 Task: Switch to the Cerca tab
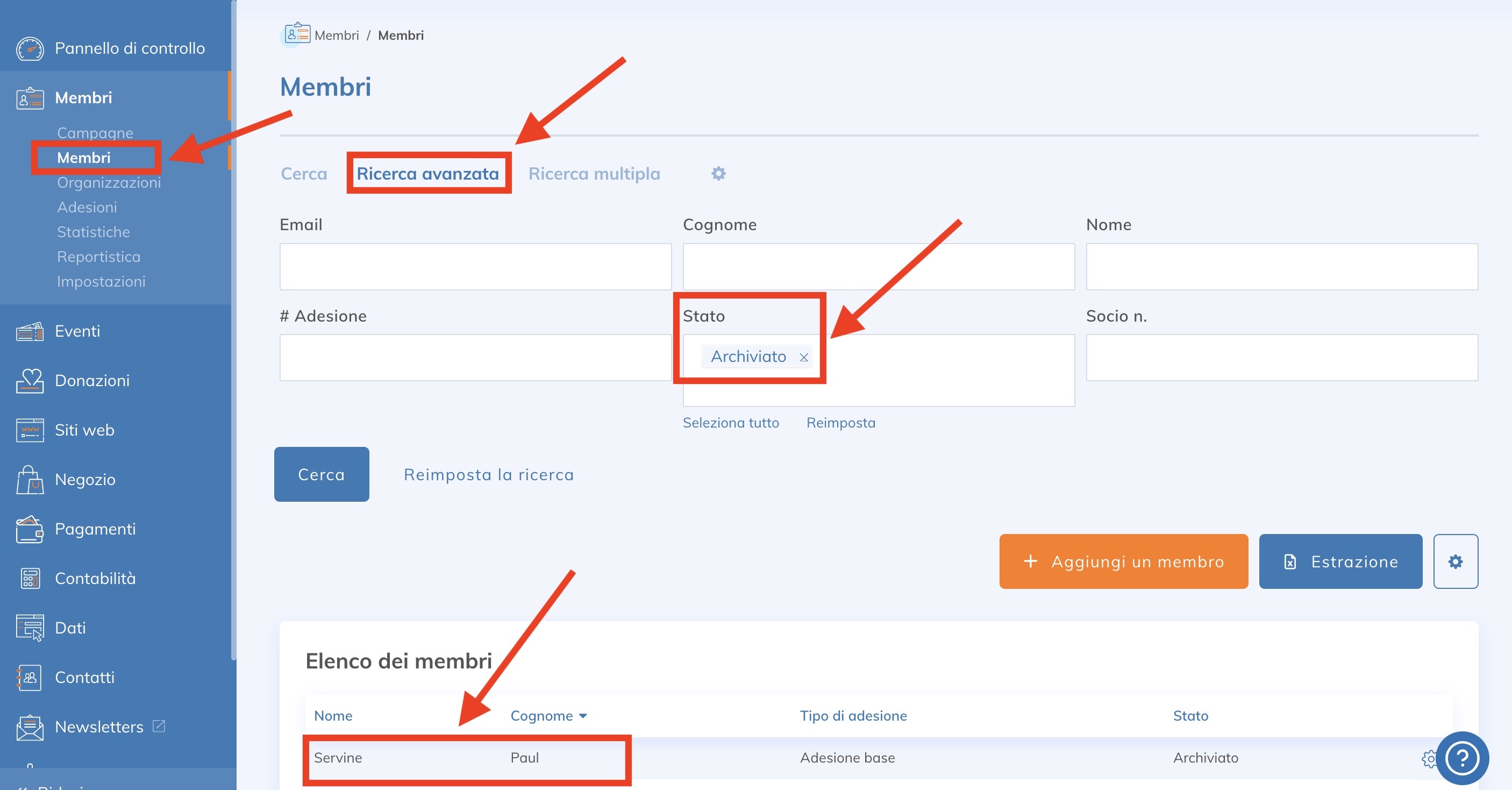coord(303,174)
